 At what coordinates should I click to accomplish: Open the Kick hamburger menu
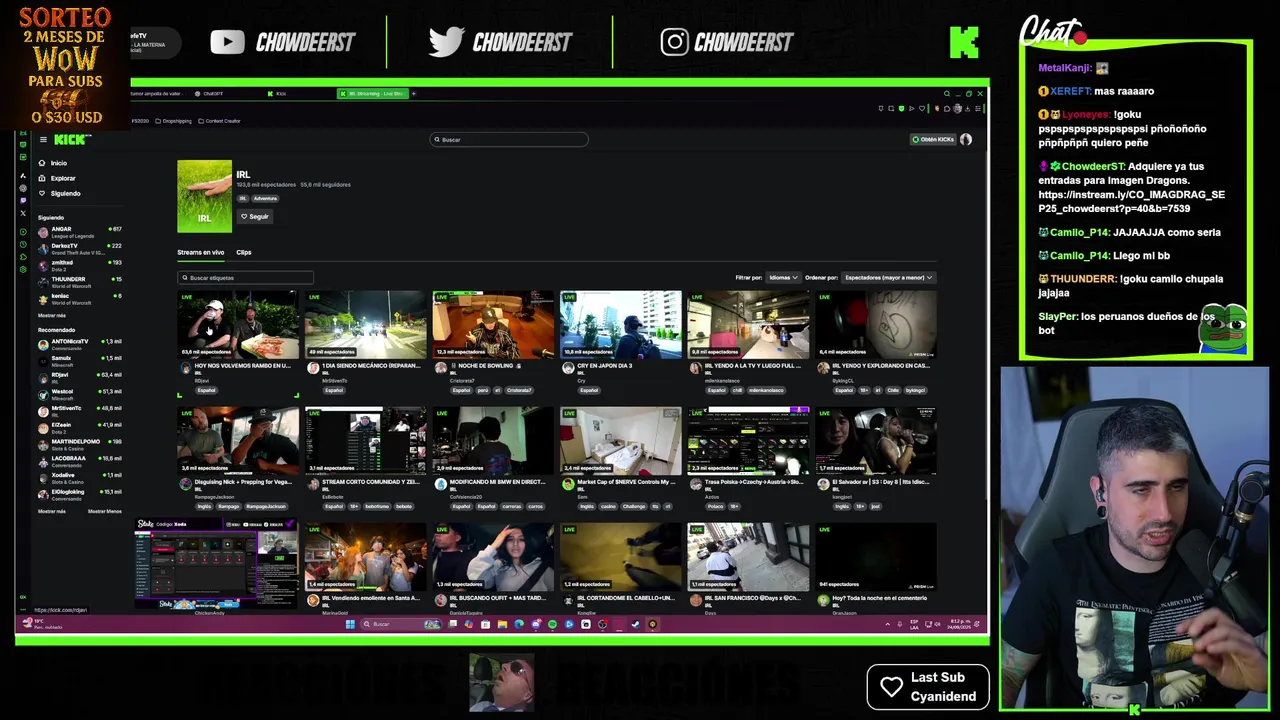(x=43, y=139)
